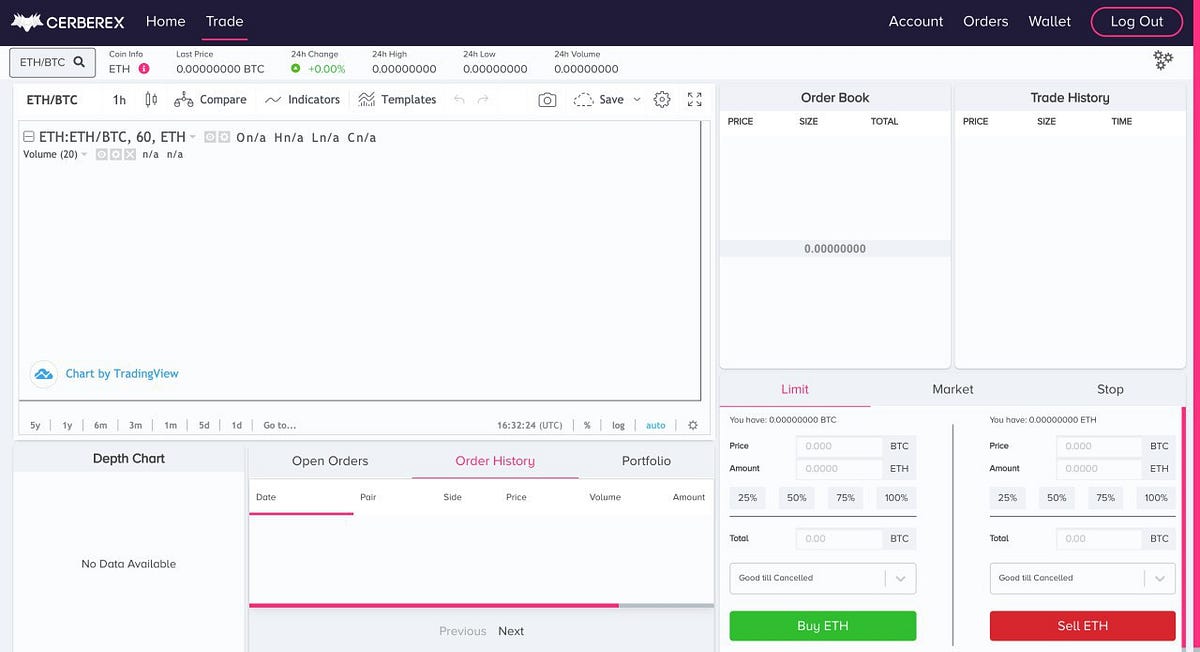Viewport: 1200px width, 652px height.
Task: Set chart range to 5y
Action: [x=35, y=425]
